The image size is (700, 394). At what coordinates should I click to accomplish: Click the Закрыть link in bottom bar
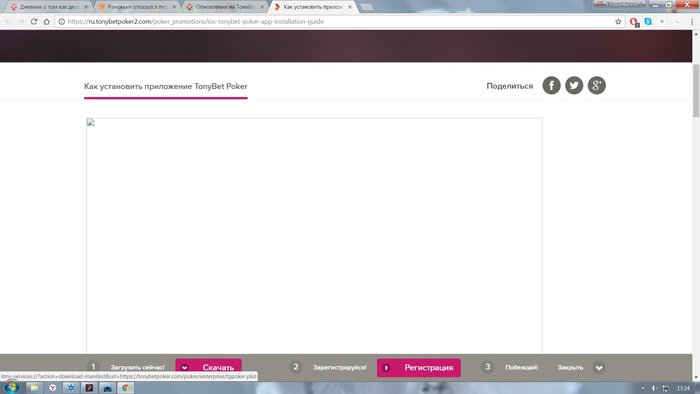570,368
